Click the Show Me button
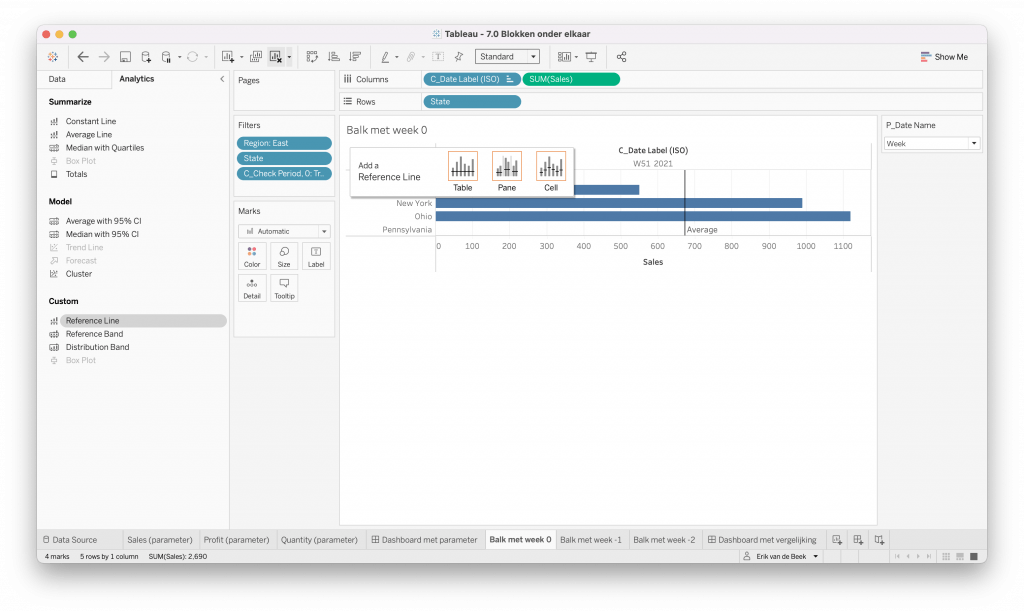Screen dimensions: 1024x612 pyautogui.click(x=944, y=57)
